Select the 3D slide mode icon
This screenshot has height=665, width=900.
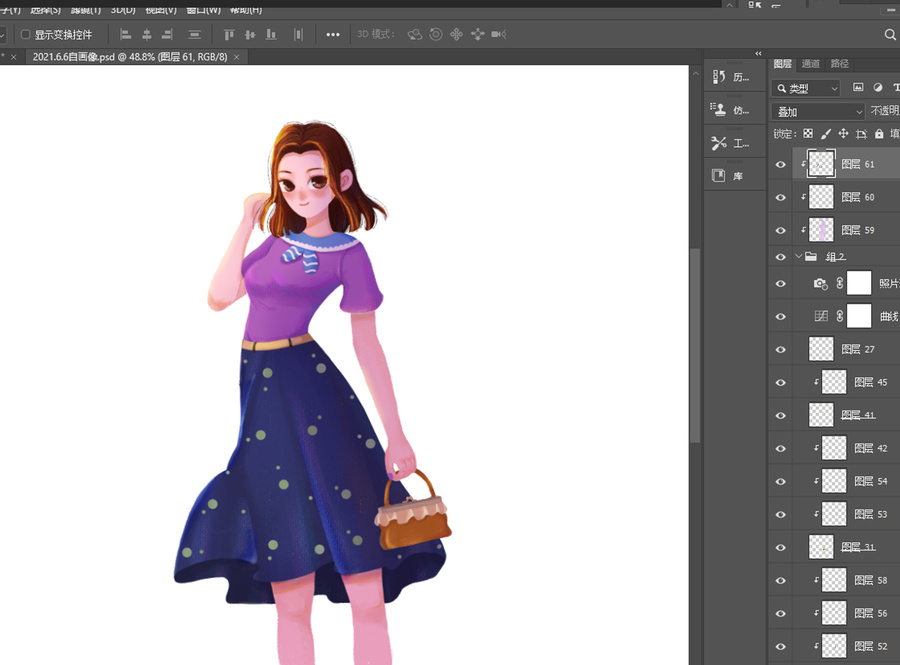tap(478, 34)
